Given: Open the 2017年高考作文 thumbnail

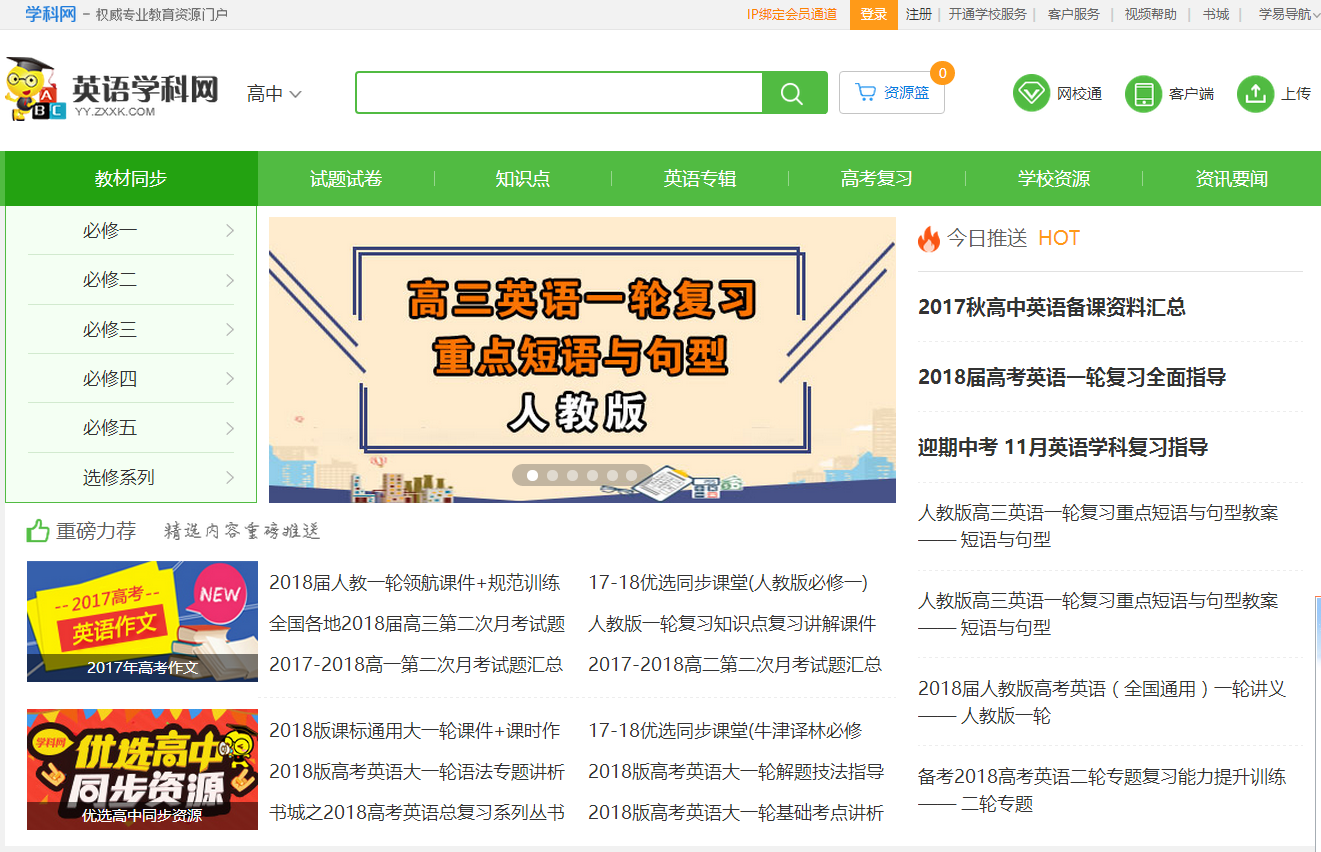Looking at the screenshot, I should [x=142, y=621].
